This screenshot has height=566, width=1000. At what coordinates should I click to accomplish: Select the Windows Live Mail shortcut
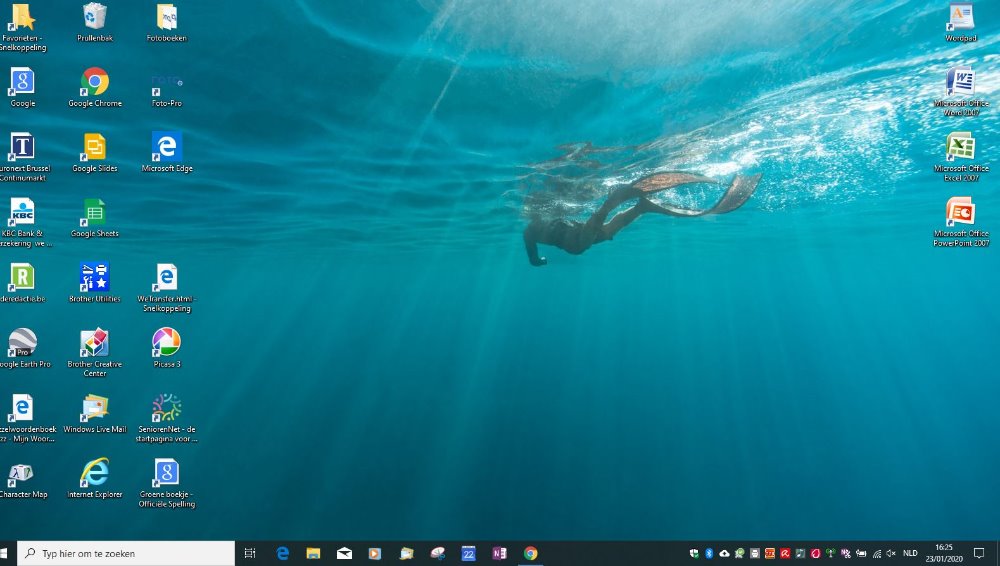tap(95, 408)
